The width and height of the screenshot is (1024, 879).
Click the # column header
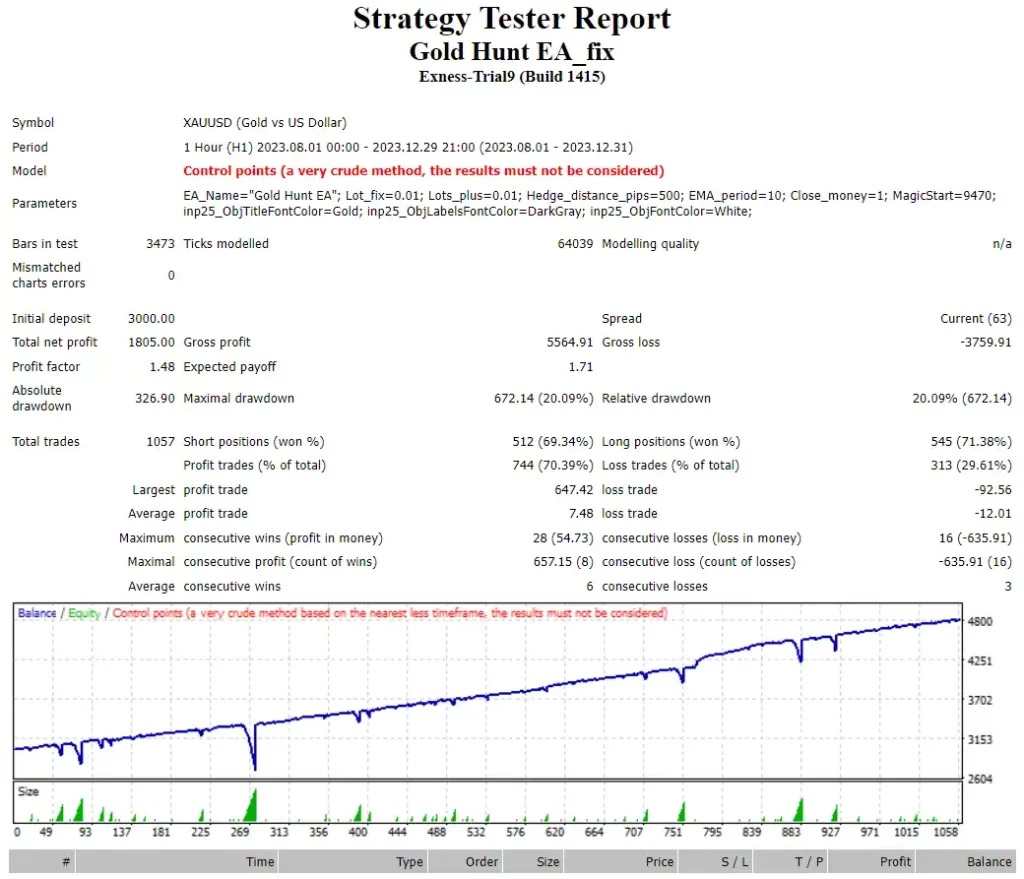coord(65,861)
